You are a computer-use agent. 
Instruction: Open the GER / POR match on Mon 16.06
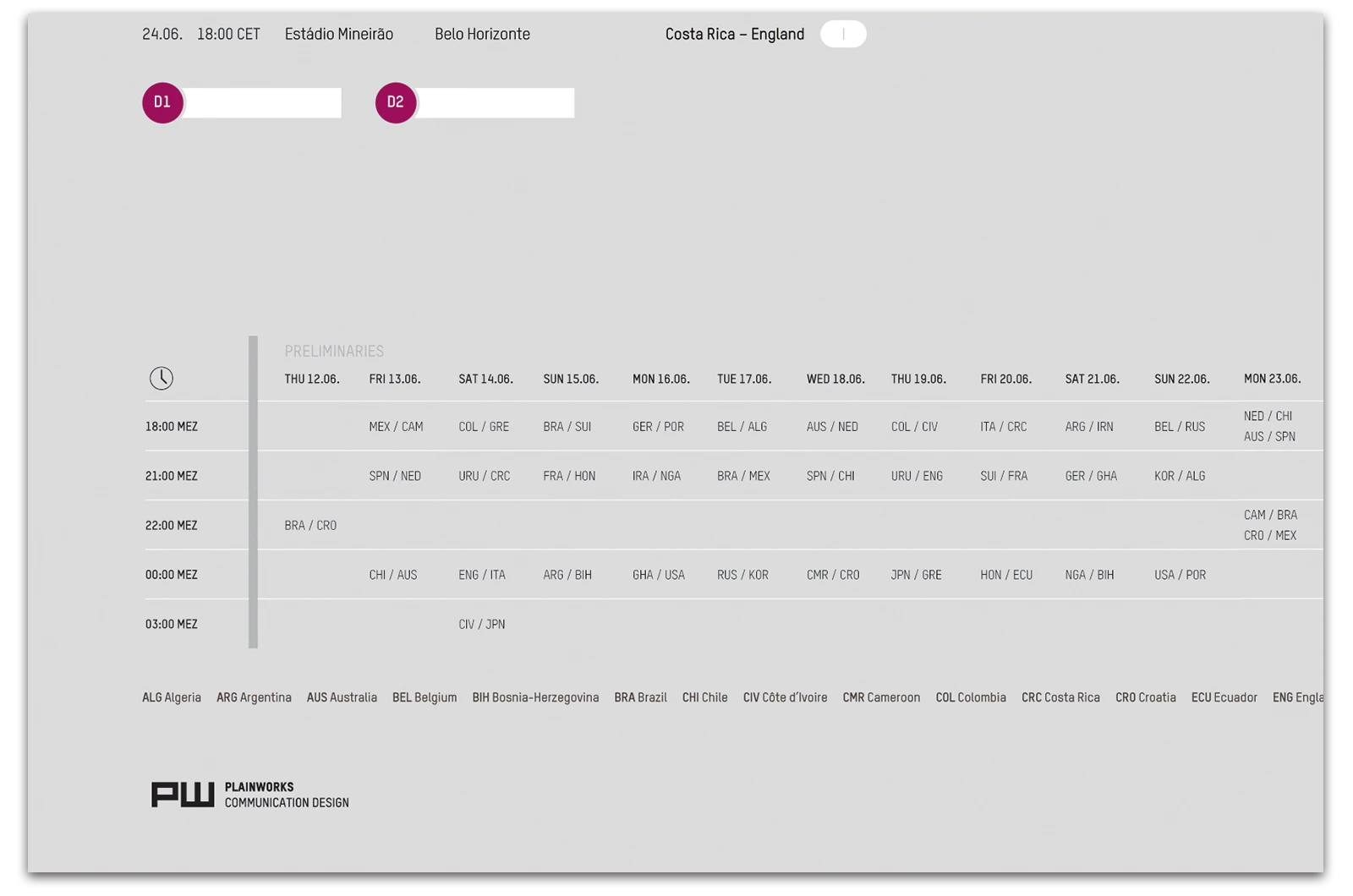coord(659,427)
